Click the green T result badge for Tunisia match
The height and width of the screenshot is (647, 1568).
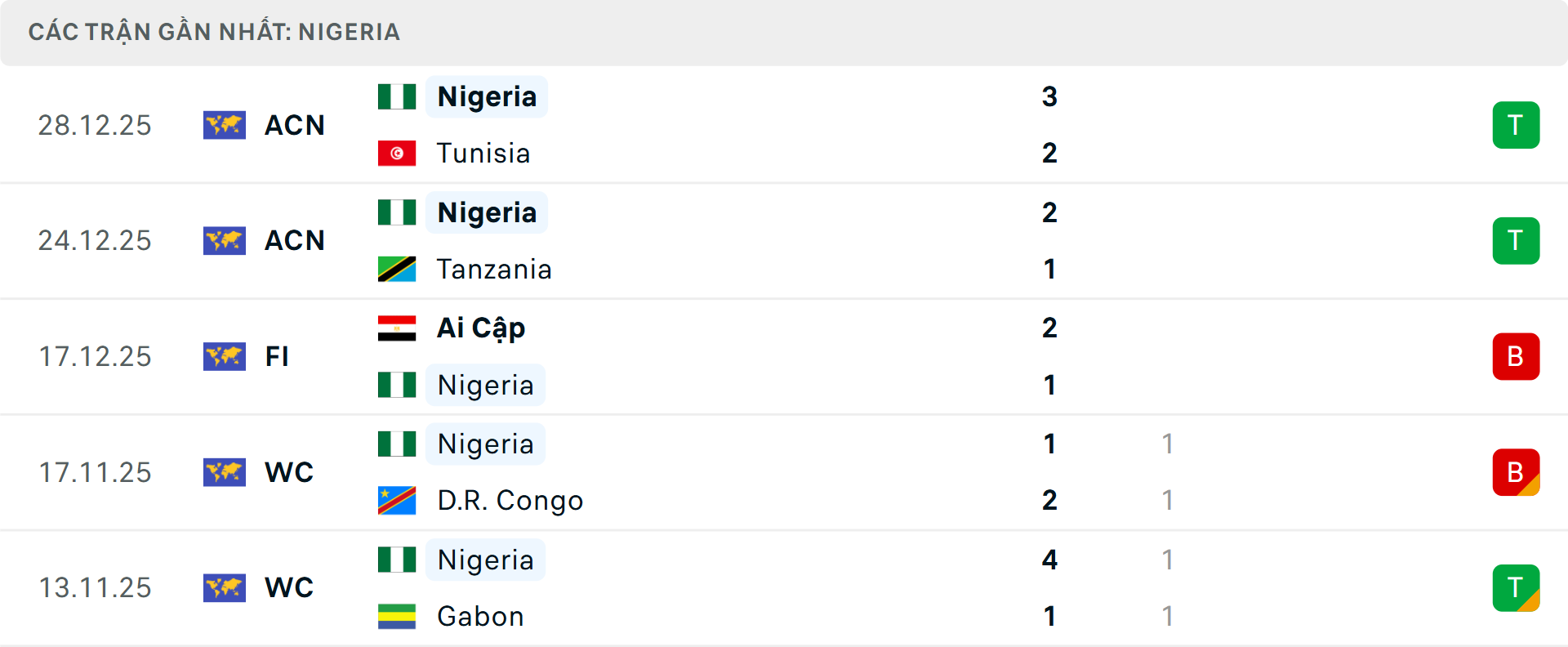click(x=1516, y=125)
